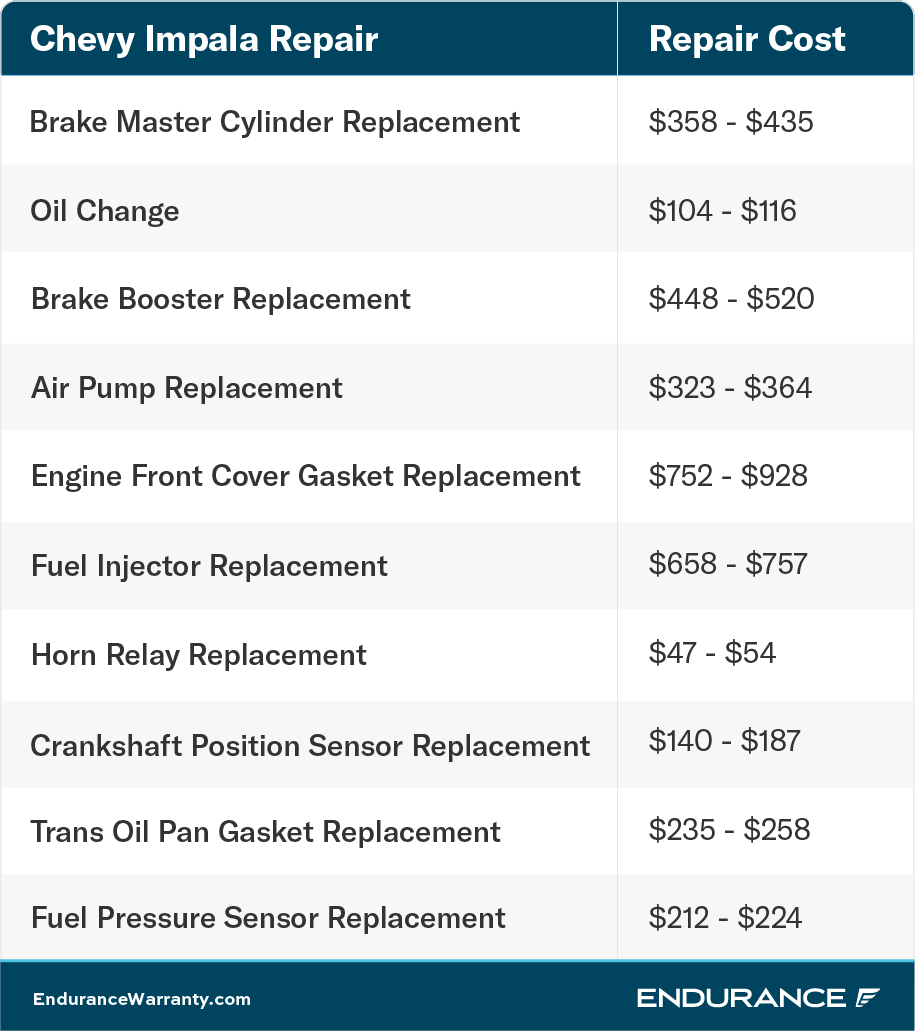Open the EnduranceWarranty.com link
The width and height of the screenshot is (915, 1031).
[142, 999]
